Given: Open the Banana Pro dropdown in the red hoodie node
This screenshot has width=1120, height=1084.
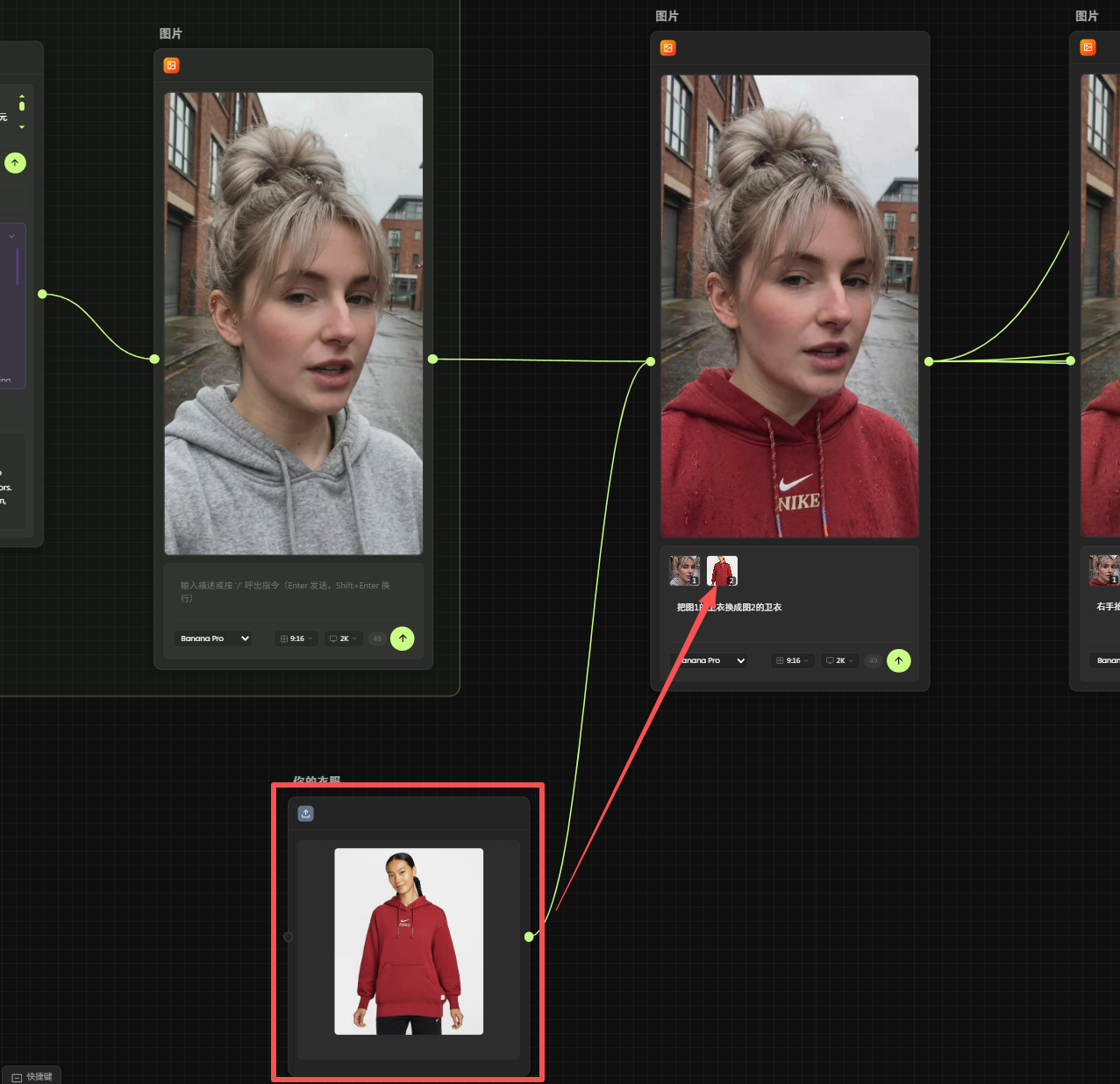Looking at the screenshot, I should click(x=712, y=660).
